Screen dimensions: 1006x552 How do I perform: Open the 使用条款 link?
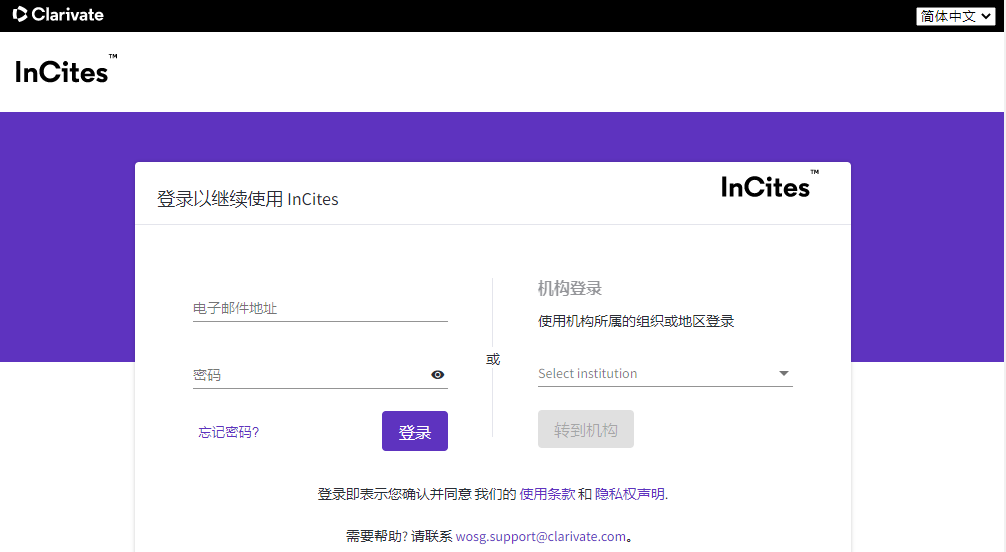[x=547, y=494]
